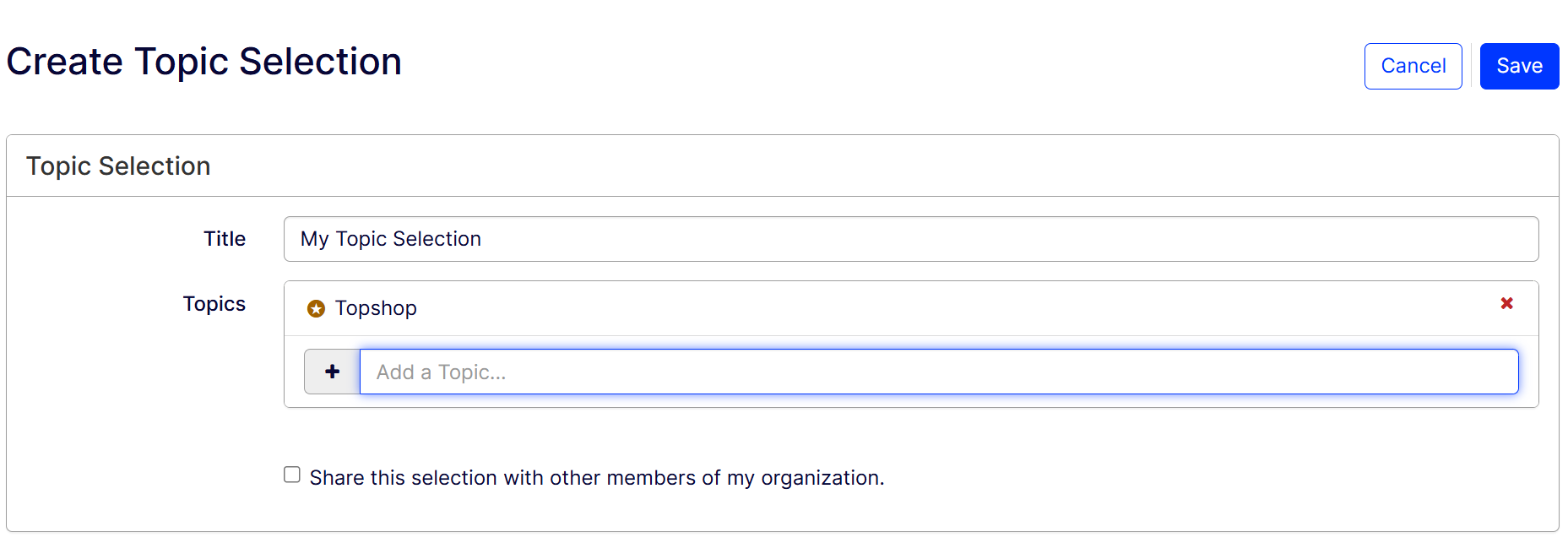The height and width of the screenshot is (543, 1568).
Task: Enable sharing selection with organization checkbox
Action: tap(292, 475)
